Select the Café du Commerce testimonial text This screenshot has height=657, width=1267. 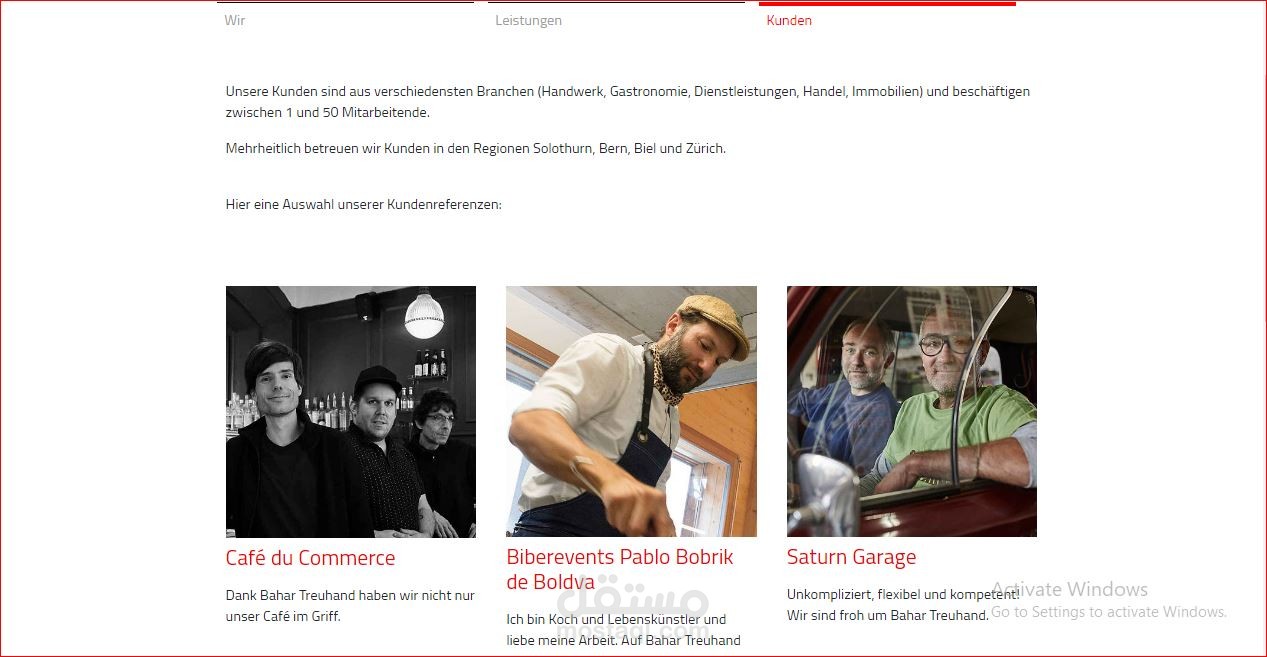pyautogui.click(x=350, y=606)
